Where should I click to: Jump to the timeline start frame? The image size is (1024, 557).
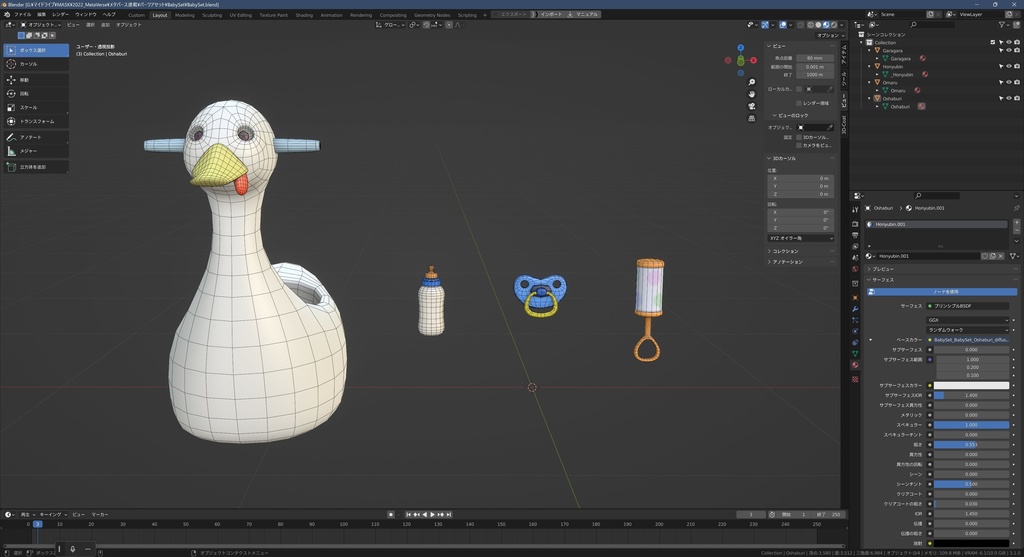(409, 515)
